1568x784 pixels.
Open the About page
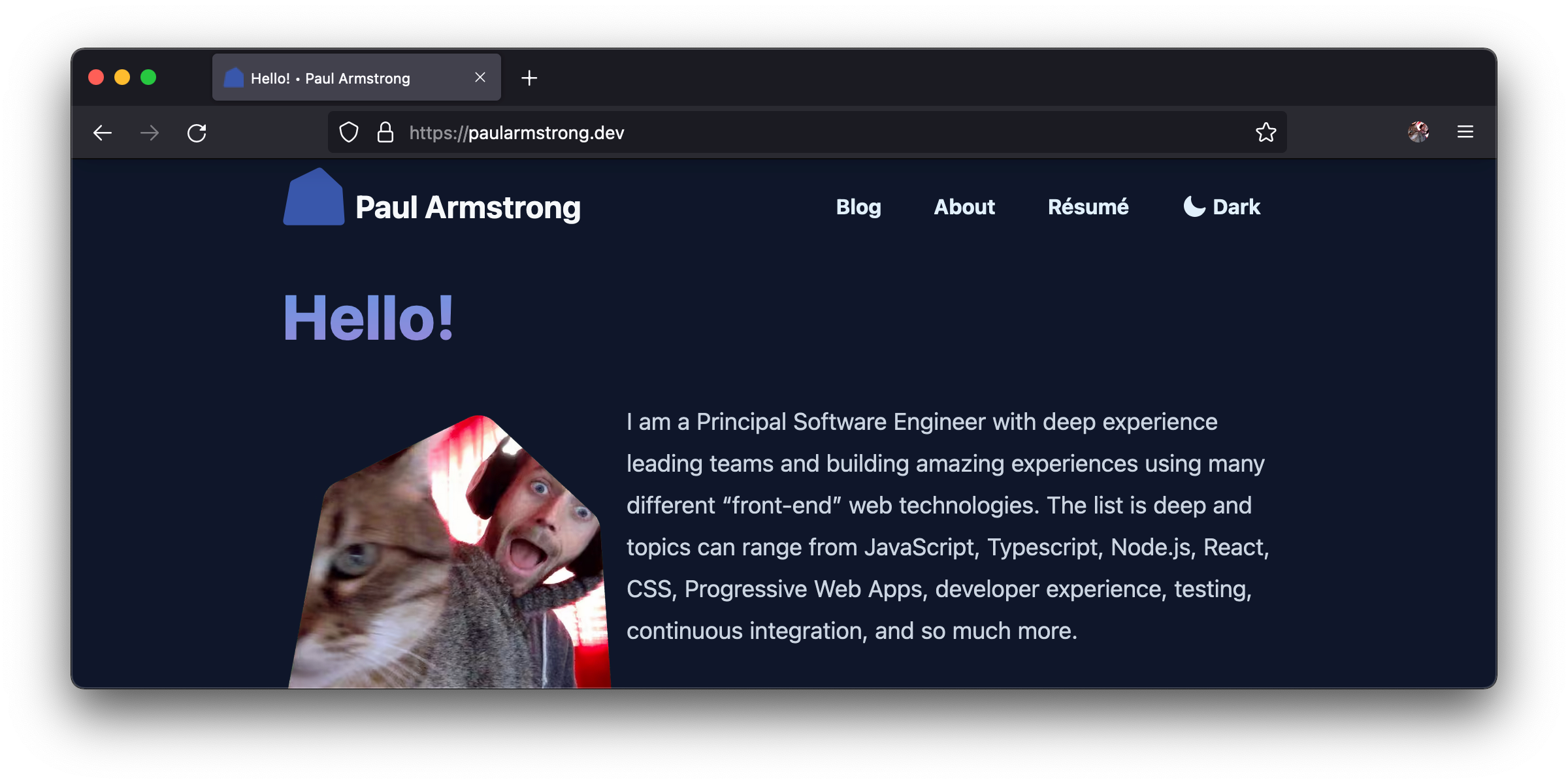point(964,206)
